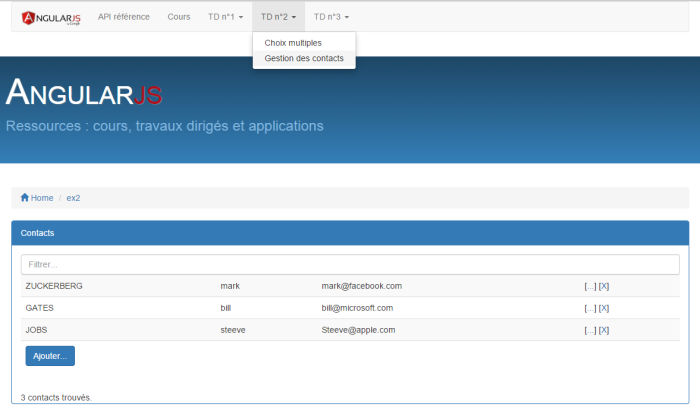Screen dimensions: 700x410
Task: Expand the TD n°3 dropdown
Action: pos(331,17)
